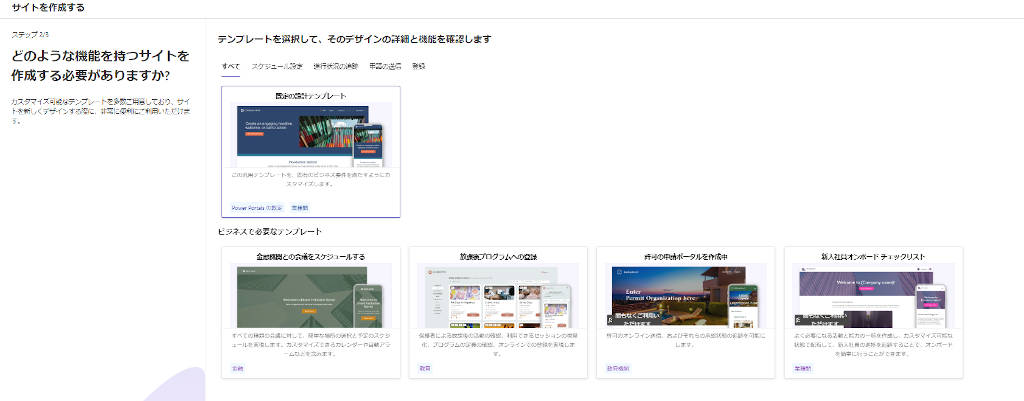This screenshot has height=401, width=1024.
Task: Click the 許可の申請ポータルを作成中 card title
Action: pyautogui.click(x=685, y=257)
